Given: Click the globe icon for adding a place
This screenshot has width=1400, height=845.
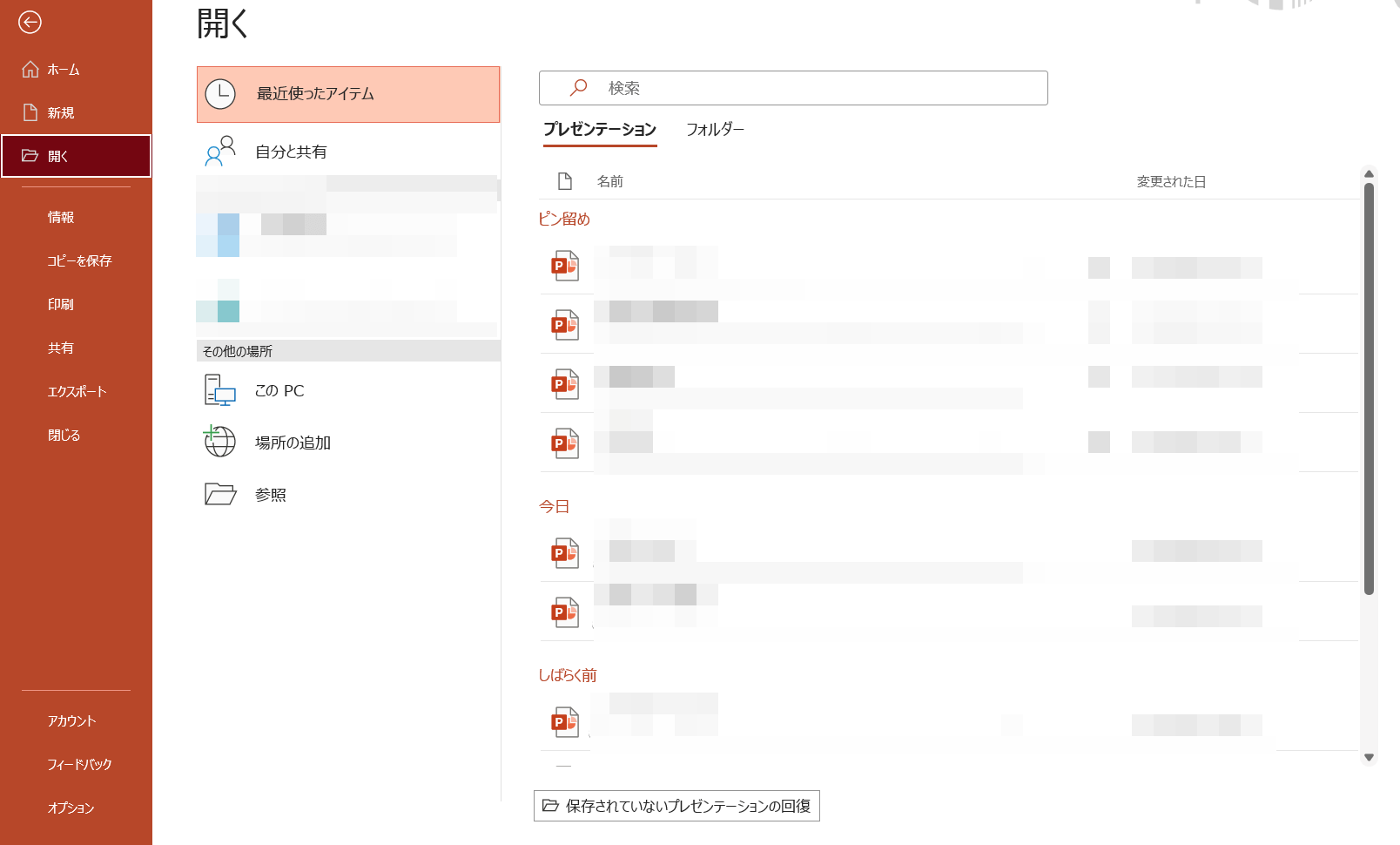Looking at the screenshot, I should coord(219,442).
